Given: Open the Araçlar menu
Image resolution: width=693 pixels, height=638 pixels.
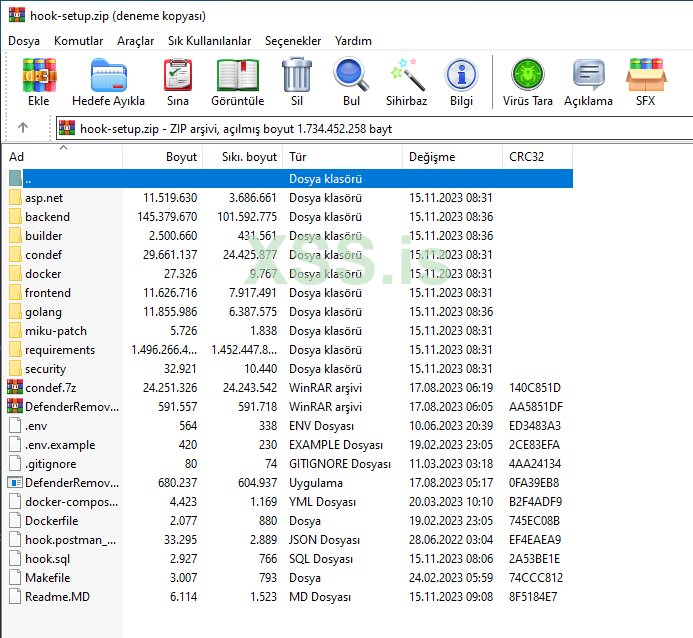Looking at the screenshot, I should click(x=135, y=41).
